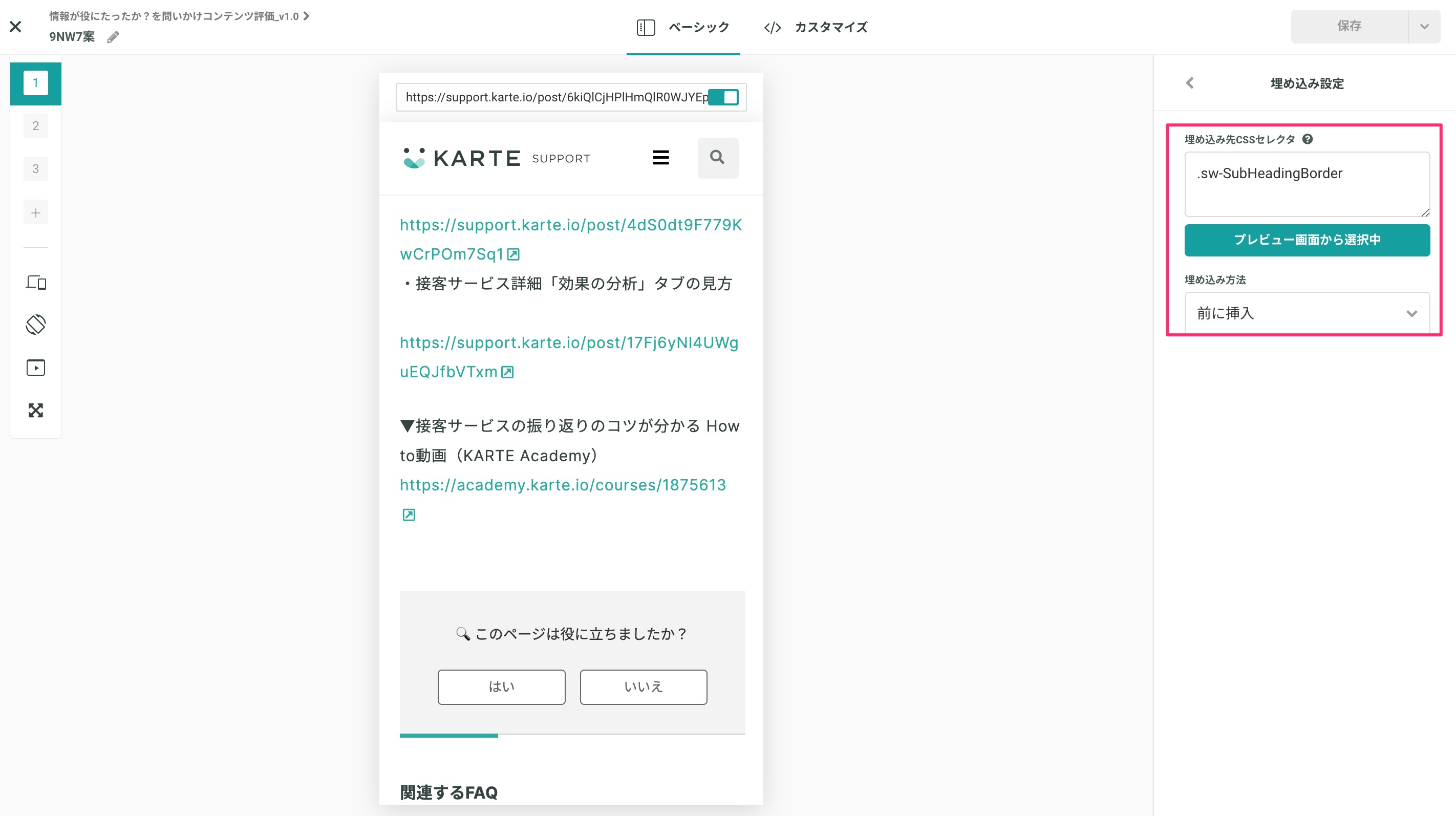The height and width of the screenshot is (816, 1456).
Task: Switch to the カスタマイズ tab
Action: (815, 27)
